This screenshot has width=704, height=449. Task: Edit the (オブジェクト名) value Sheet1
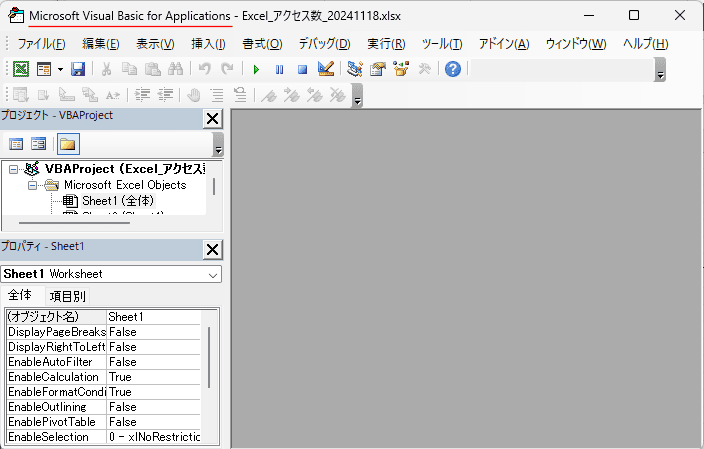tap(154, 317)
